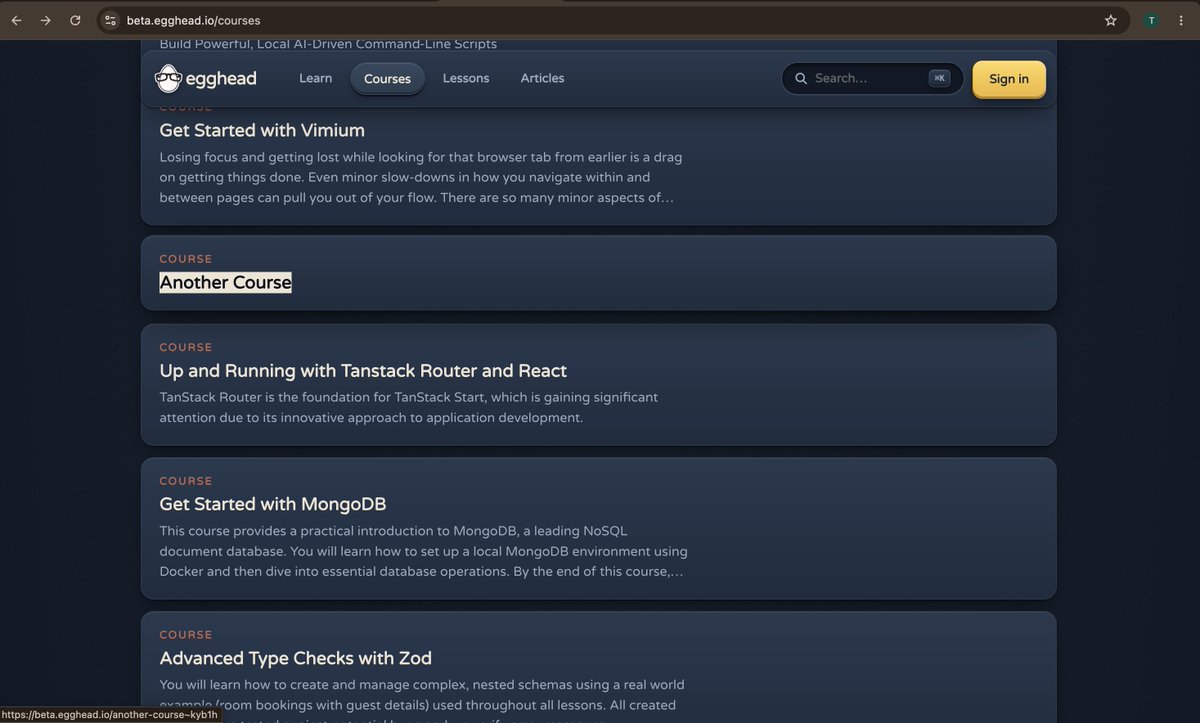Open Up and Running with Tanstack Router course
The height and width of the screenshot is (723, 1200).
click(363, 370)
